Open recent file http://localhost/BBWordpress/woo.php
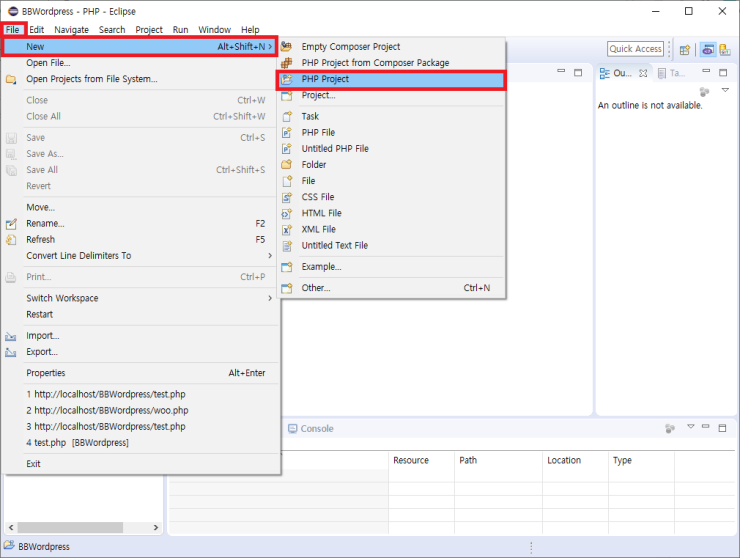The image size is (740, 558). tap(107, 410)
